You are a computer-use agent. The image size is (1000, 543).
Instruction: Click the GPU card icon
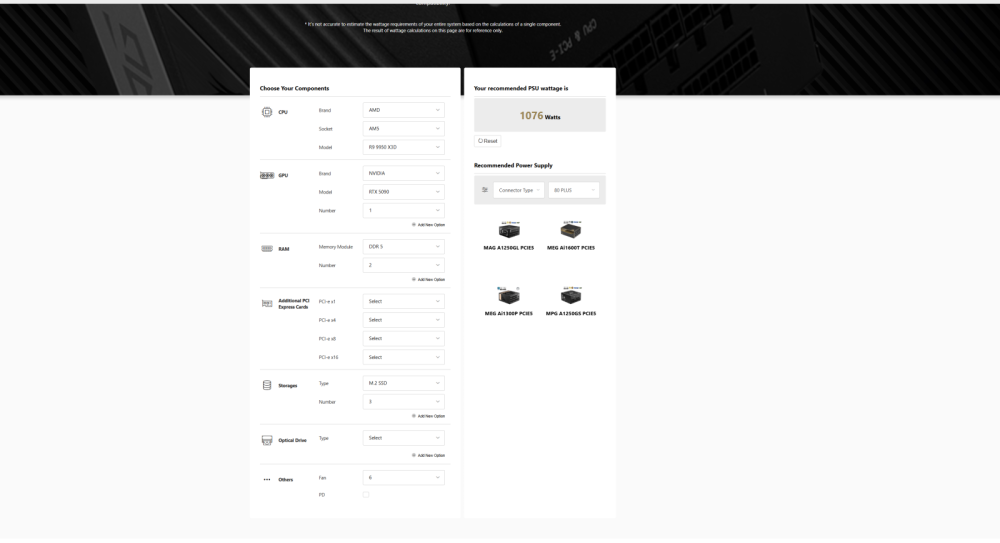(x=267, y=175)
